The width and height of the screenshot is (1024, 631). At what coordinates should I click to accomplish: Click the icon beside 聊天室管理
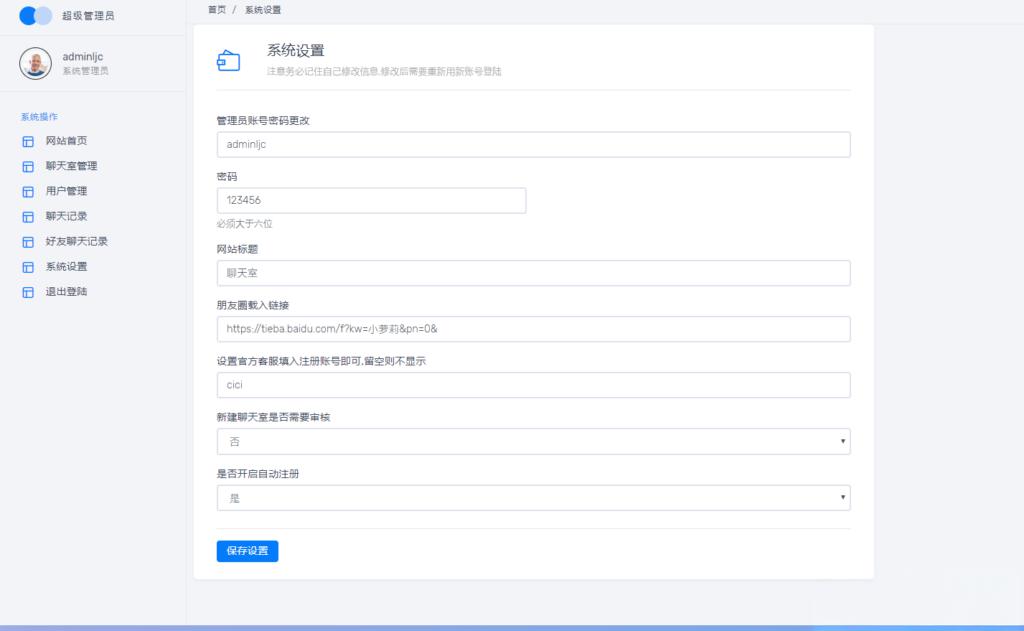(28, 167)
